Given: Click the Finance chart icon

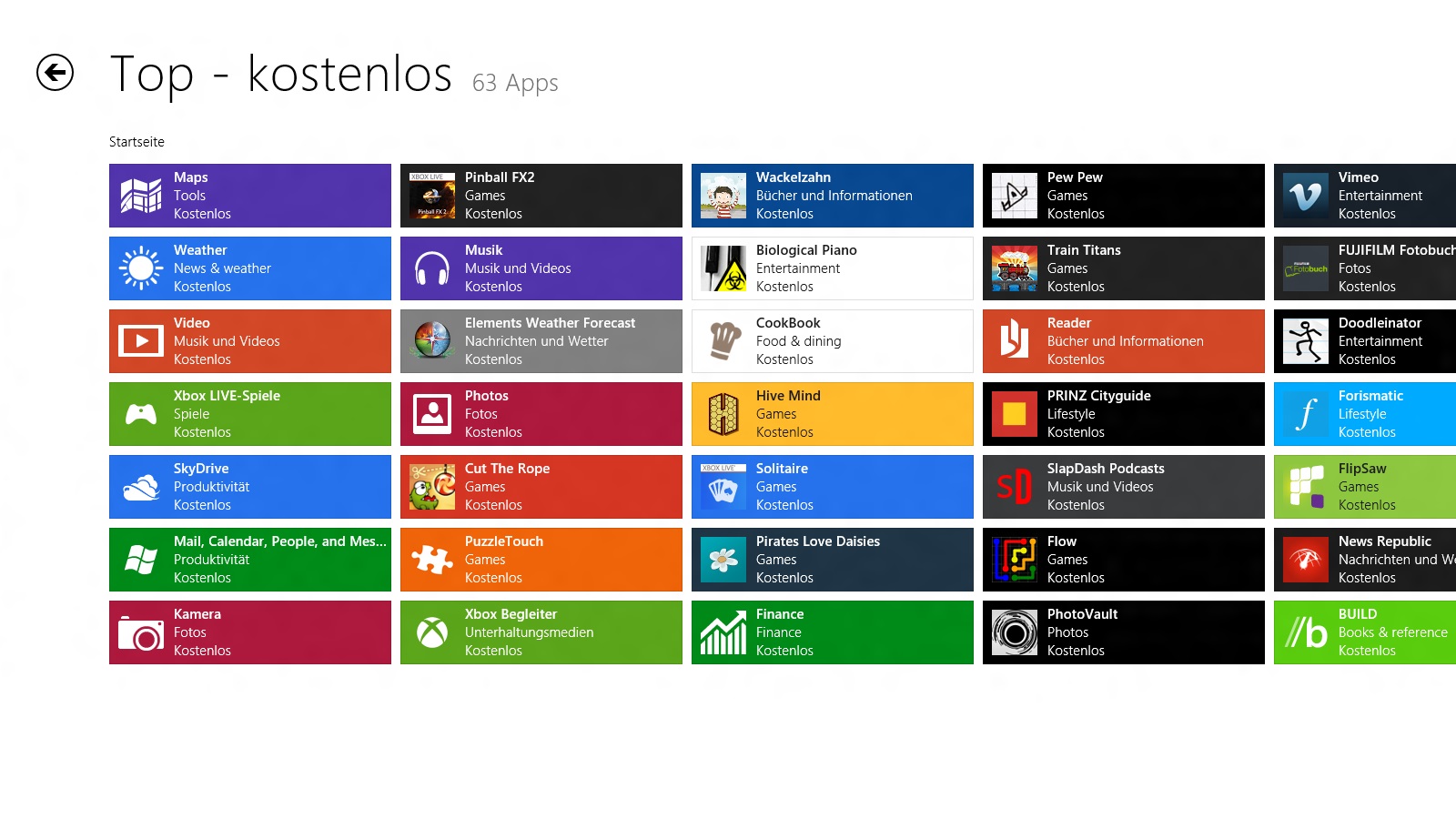Looking at the screenshot, I should [723, 632].
